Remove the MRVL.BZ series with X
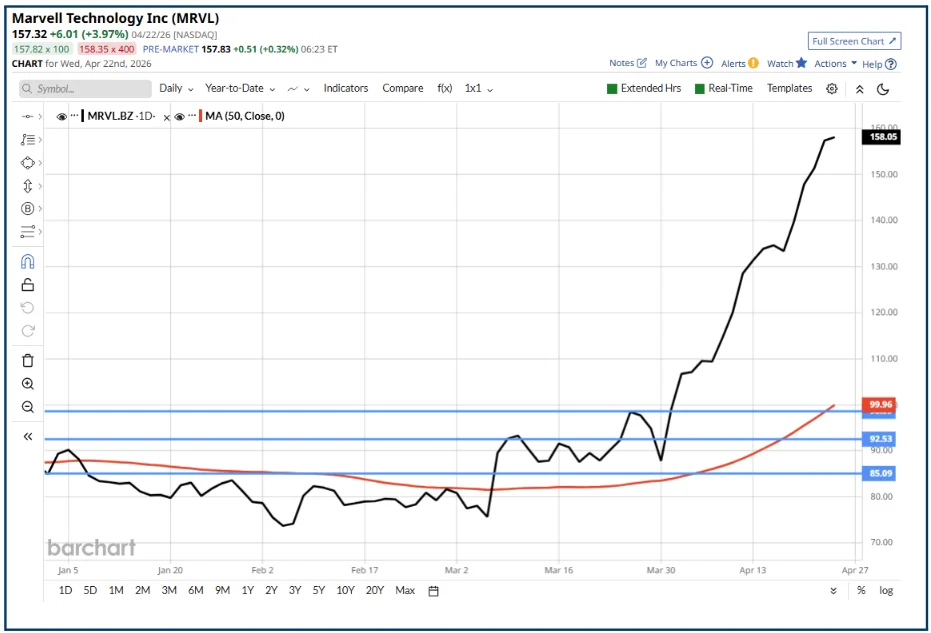The height and width of the screenshot is (633, 931). click(166, 118)
